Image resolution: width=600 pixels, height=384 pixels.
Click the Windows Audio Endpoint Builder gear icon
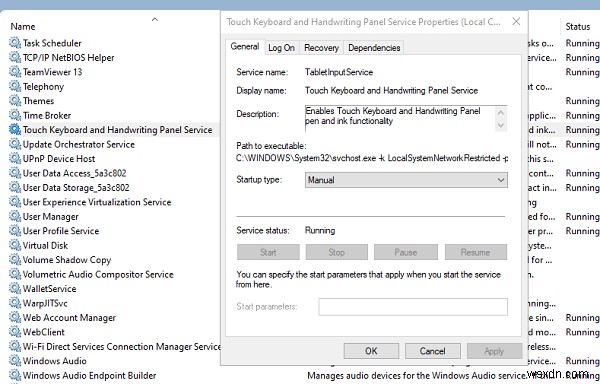(x=15, y=375)
